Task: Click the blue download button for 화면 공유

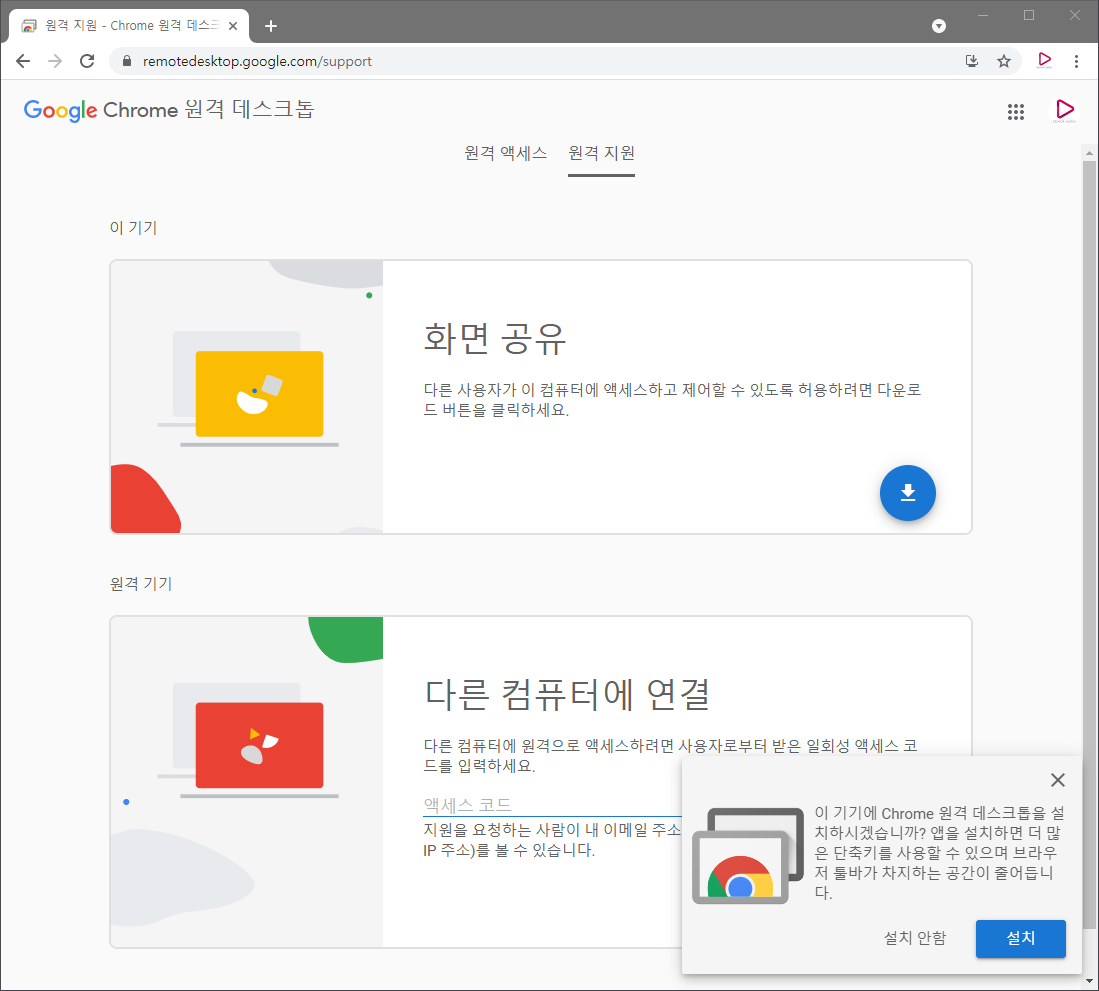Action: [x=908, y=493]
